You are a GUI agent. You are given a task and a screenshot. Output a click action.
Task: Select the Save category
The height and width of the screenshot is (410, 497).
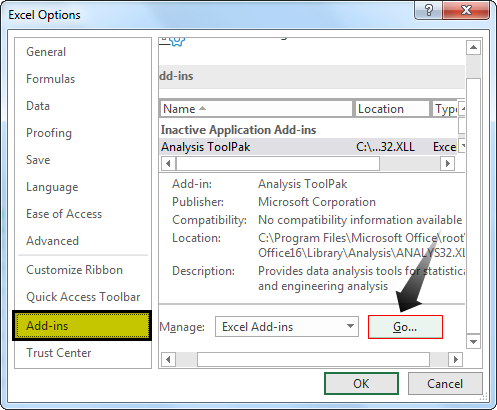(38, 160)
